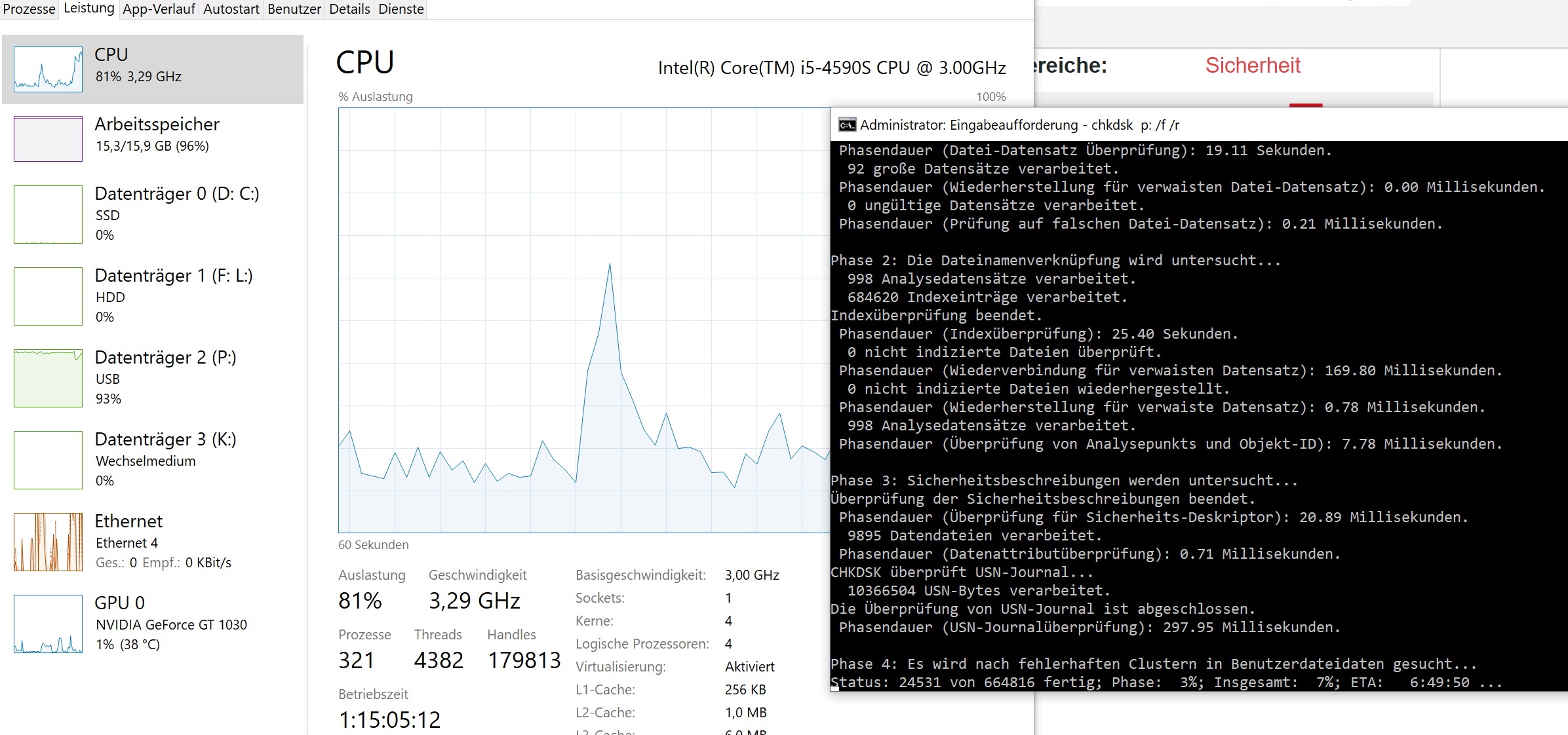Image resolution: width=1568 pixels, height=735 pixels.
Task: Select the Leistung tab
Action: (x=88, y=9)
